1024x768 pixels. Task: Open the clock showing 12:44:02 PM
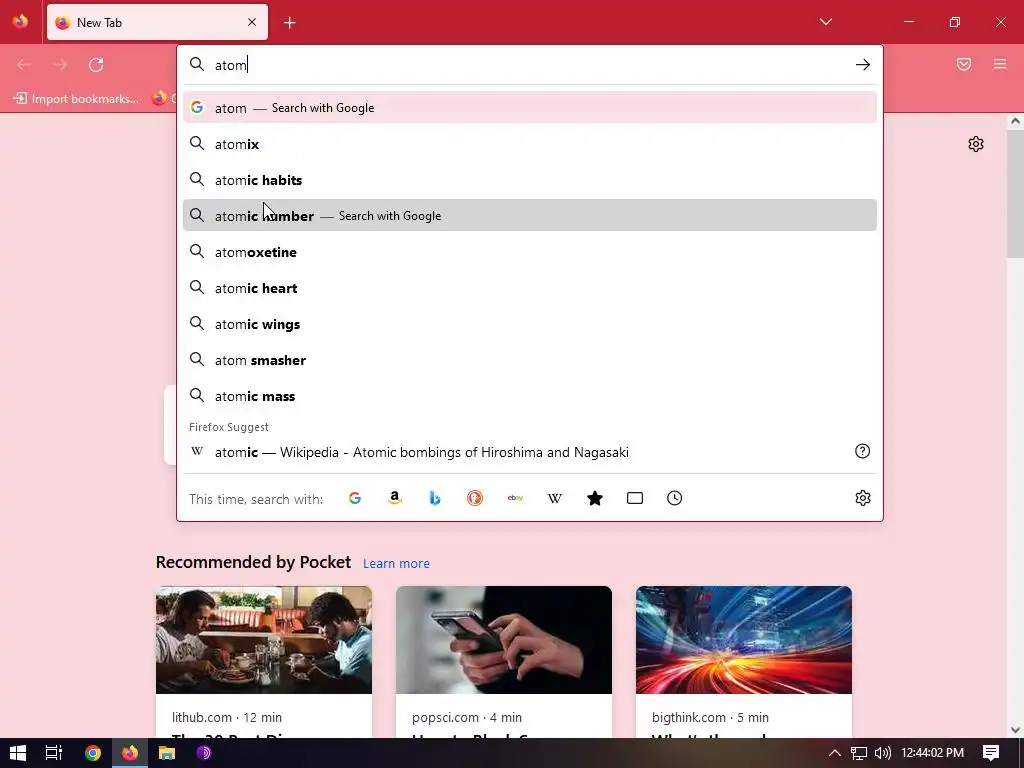(x=932, y=753)
